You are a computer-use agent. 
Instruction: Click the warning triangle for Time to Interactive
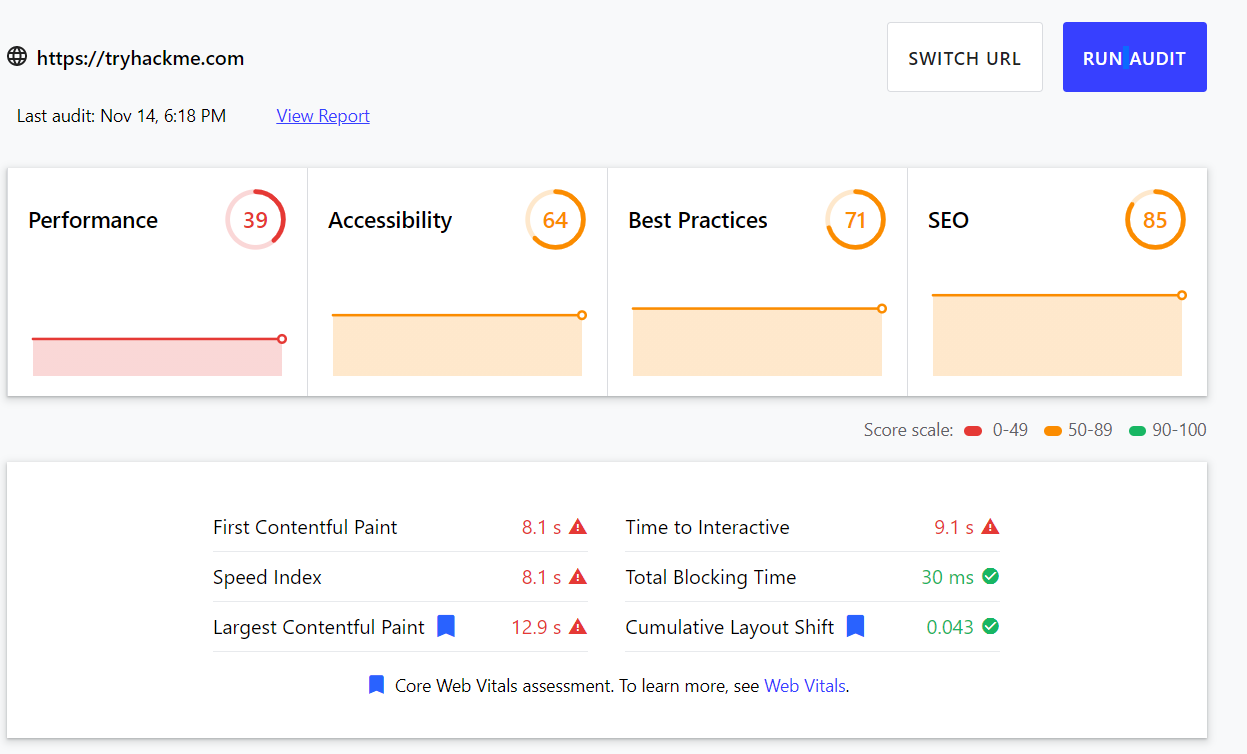click(x=990, y=527)
